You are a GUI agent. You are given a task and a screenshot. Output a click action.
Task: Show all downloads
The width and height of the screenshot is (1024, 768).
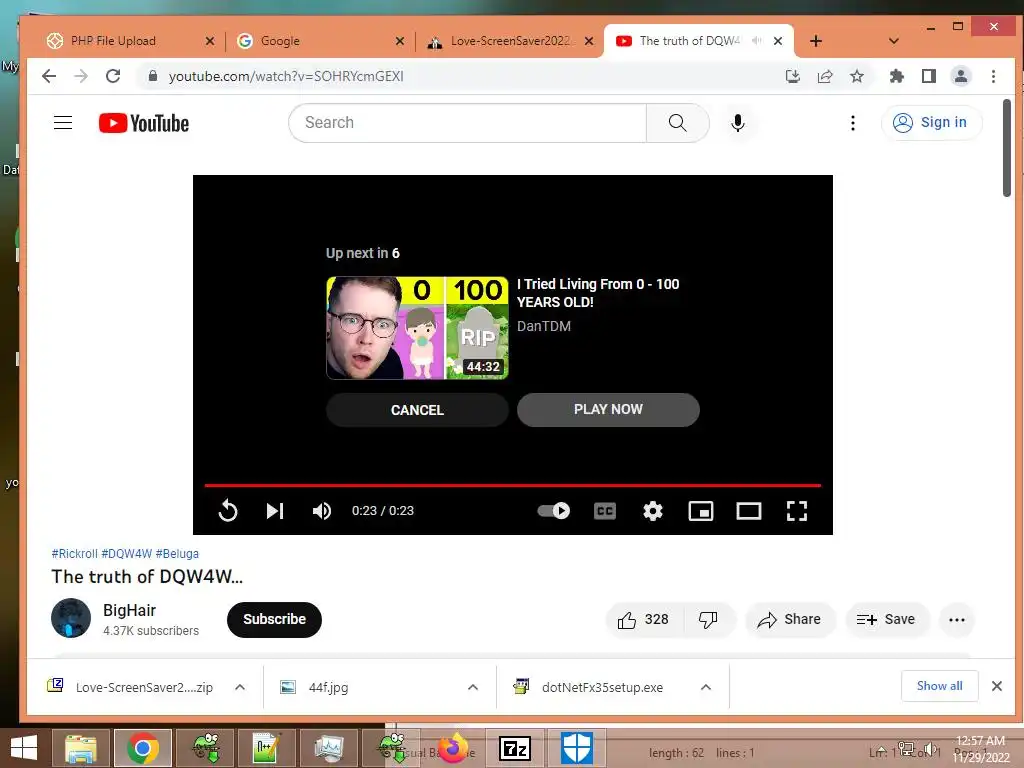point(939,686)
